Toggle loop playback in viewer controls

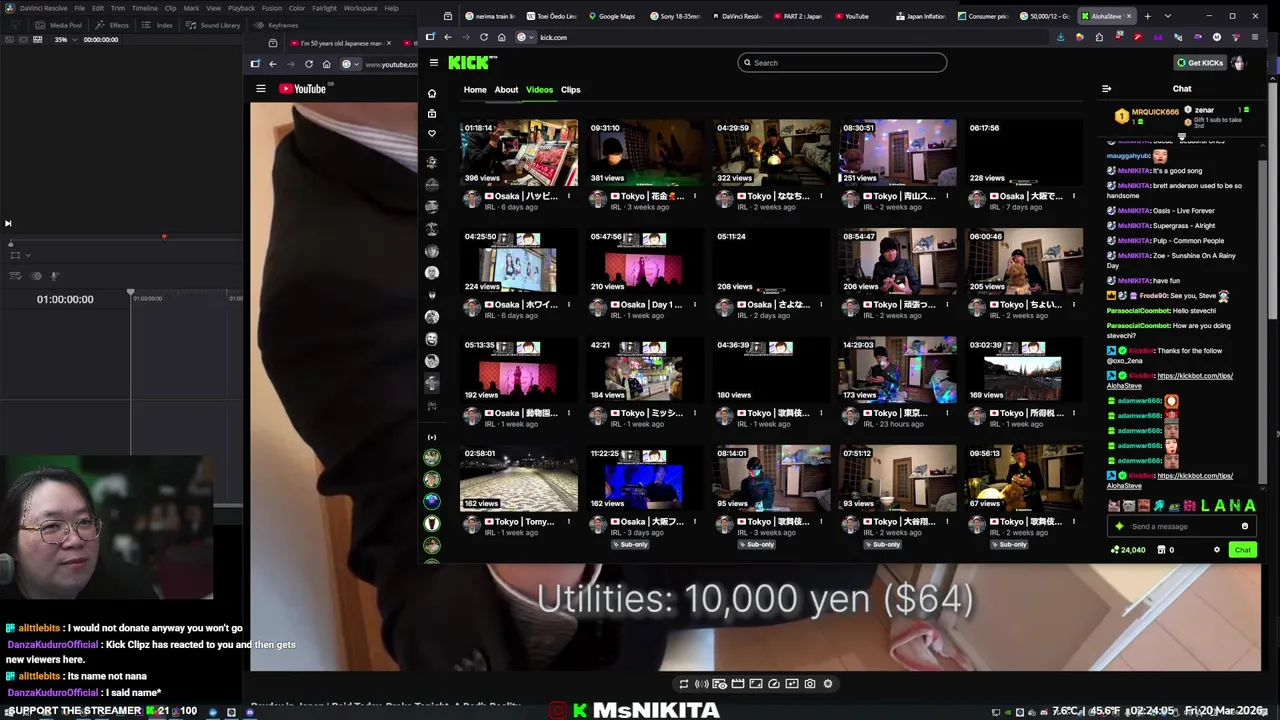coord(684,684)
